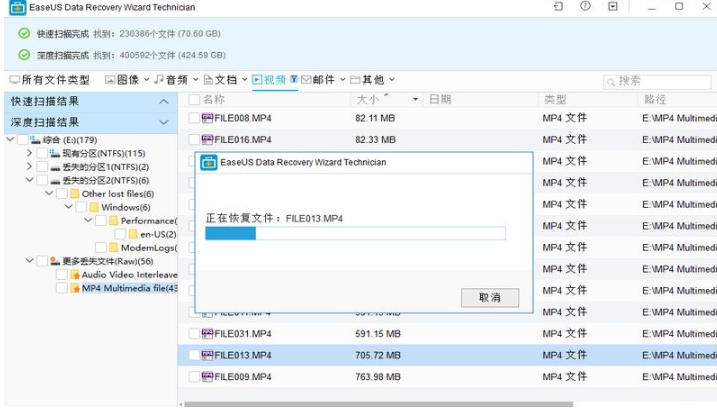Sort by the 路径 column header
The image size is (717, 408).
click(655, 99)
